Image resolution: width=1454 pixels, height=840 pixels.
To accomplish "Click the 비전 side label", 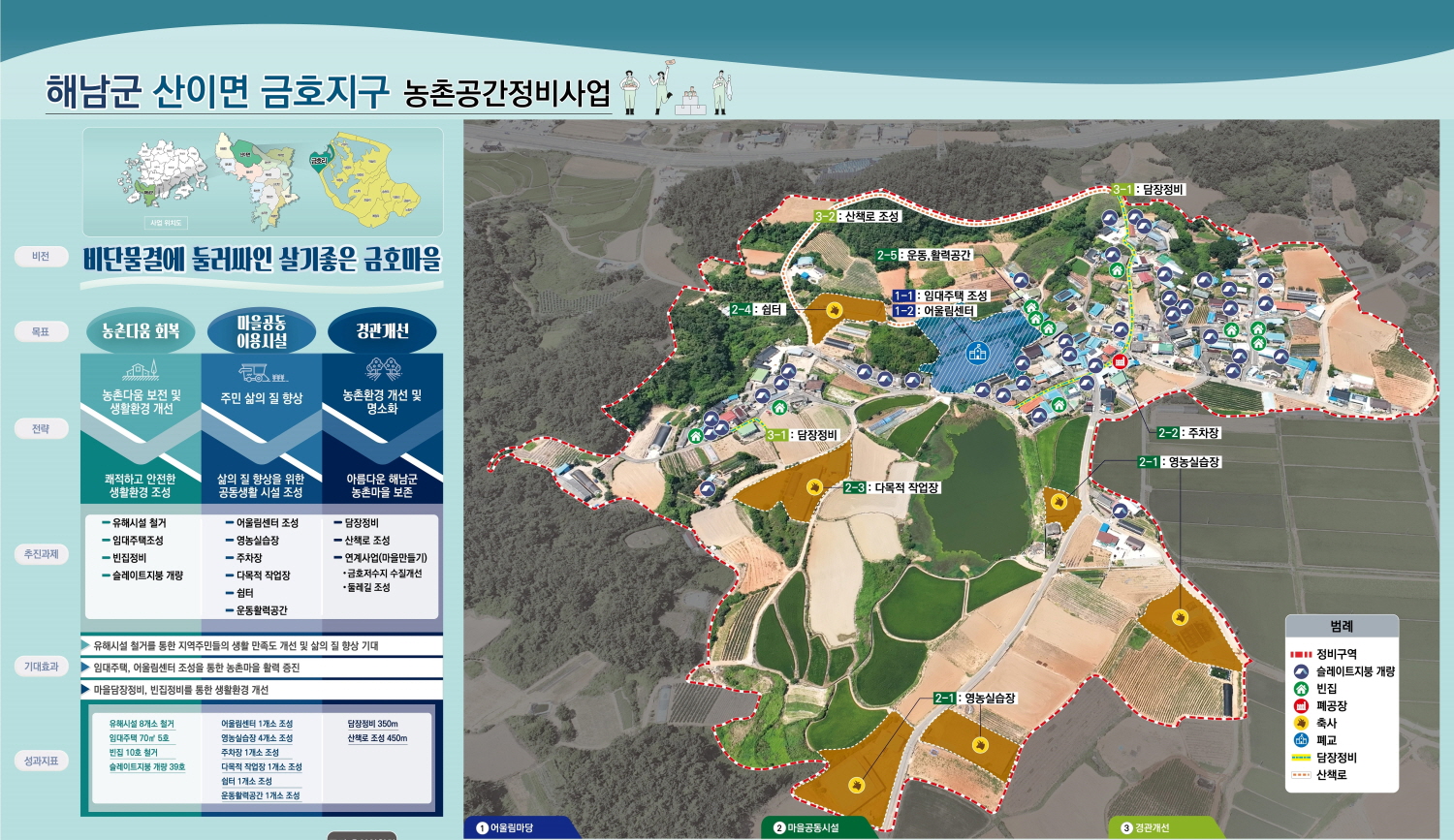I will click(x=41, y=257).
